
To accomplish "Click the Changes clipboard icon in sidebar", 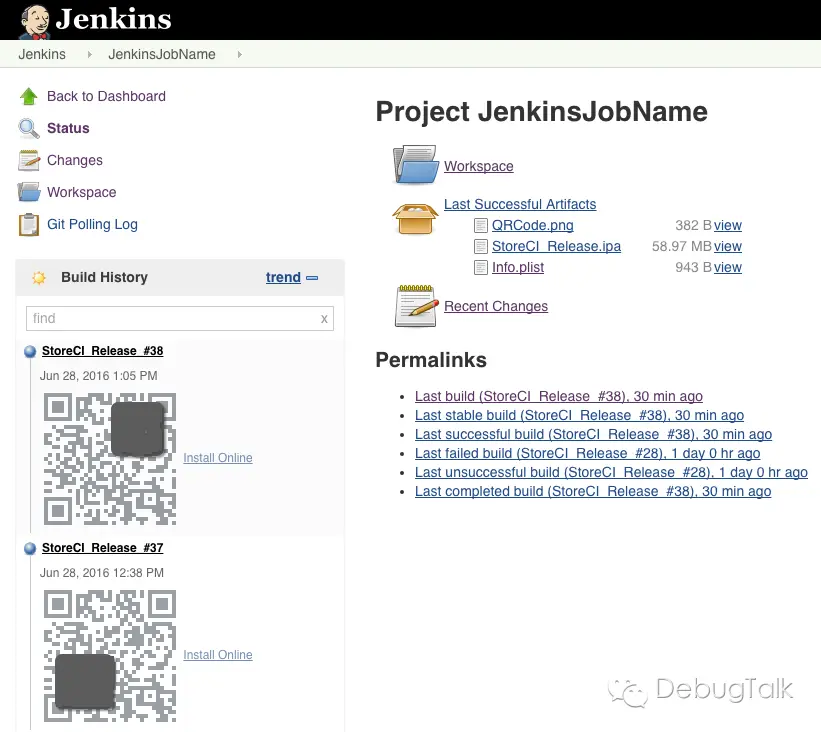I will tap(27, 160).
